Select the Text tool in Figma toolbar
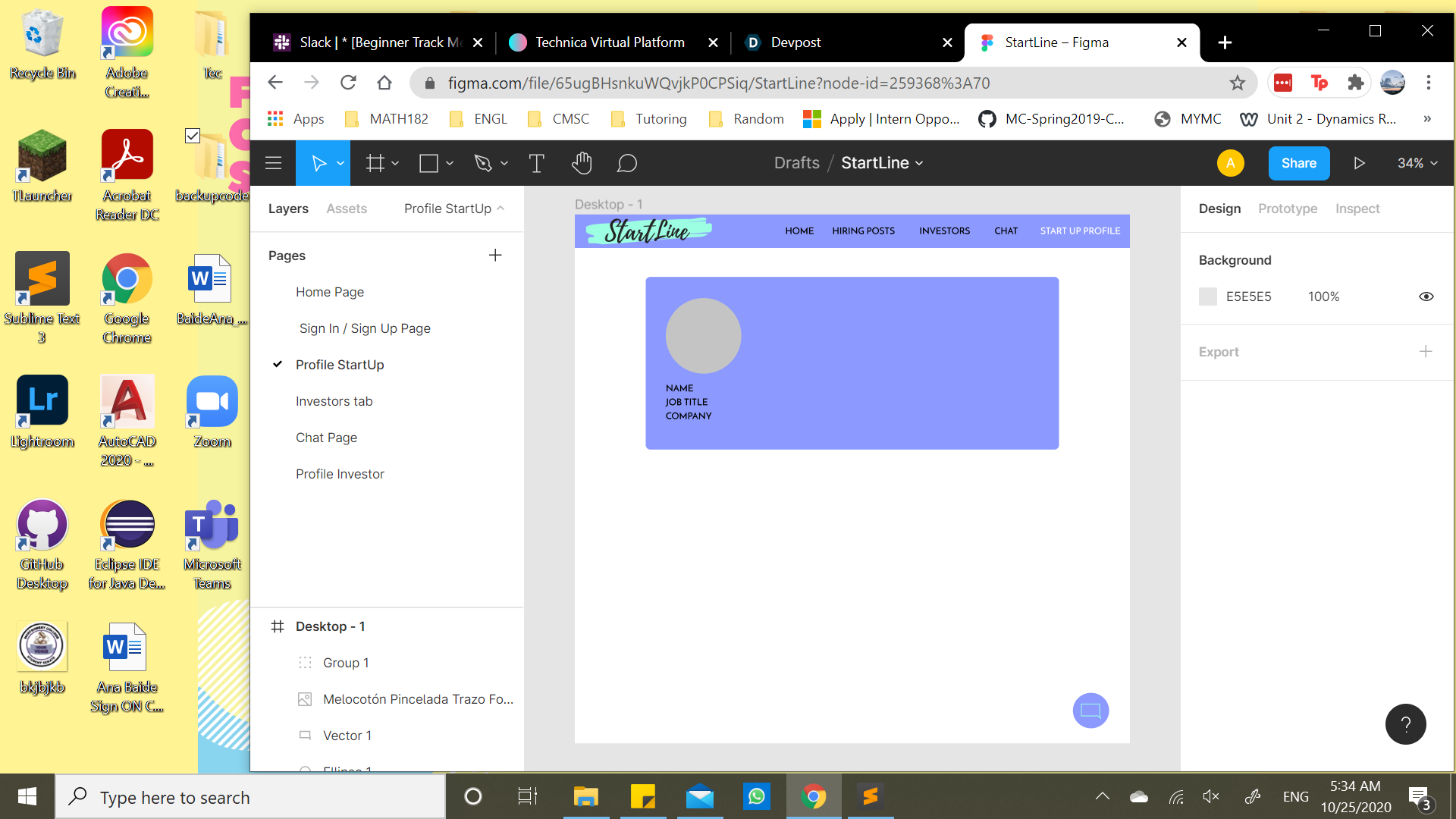The image size is (1456, 819). tap(536, 163)
